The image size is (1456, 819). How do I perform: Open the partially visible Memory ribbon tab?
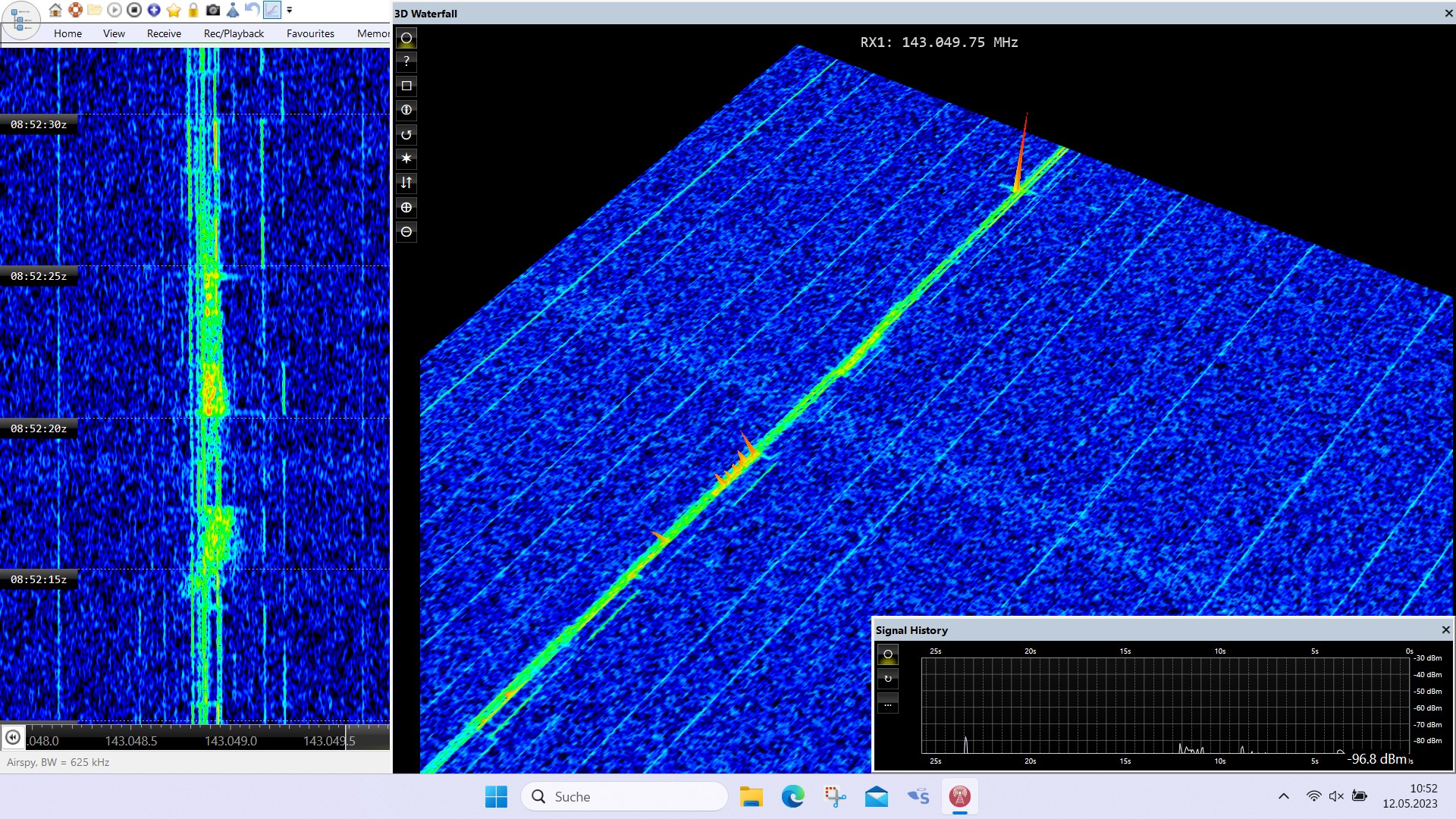373,33
